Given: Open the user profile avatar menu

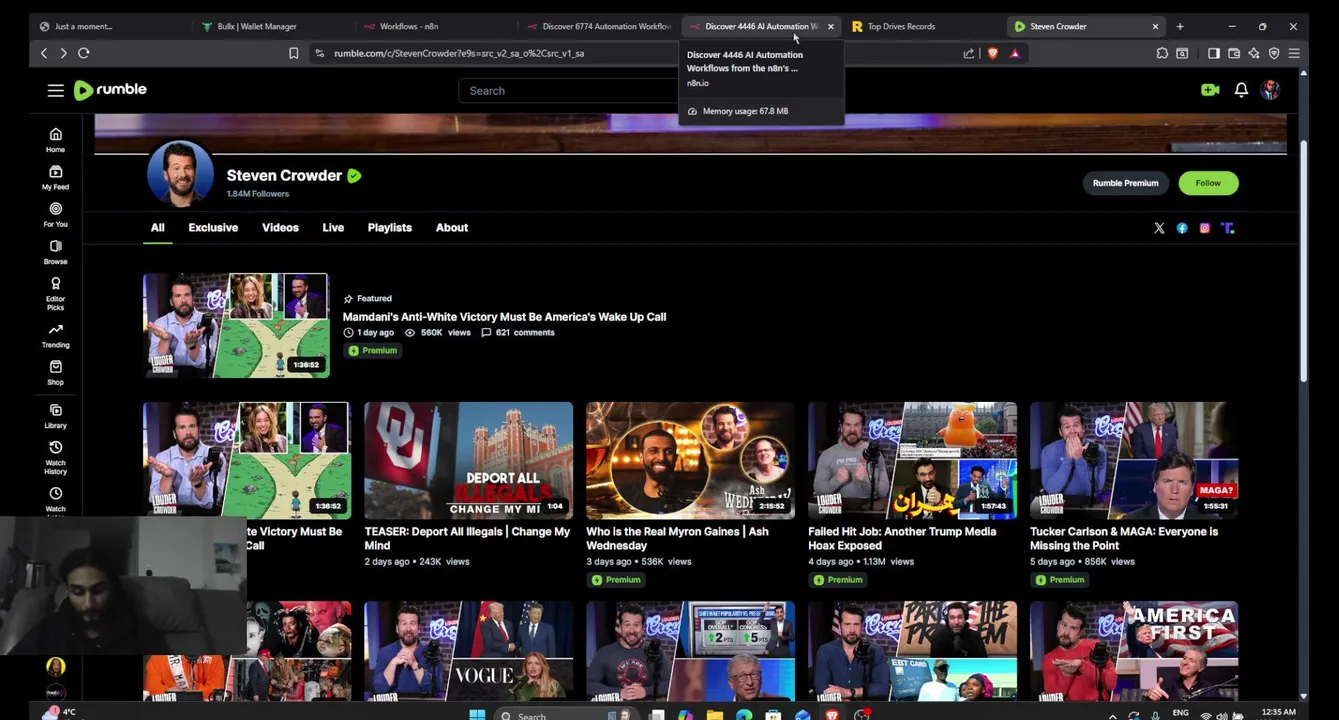Looking at the screenshot, I should click(x=1270, y=90).
